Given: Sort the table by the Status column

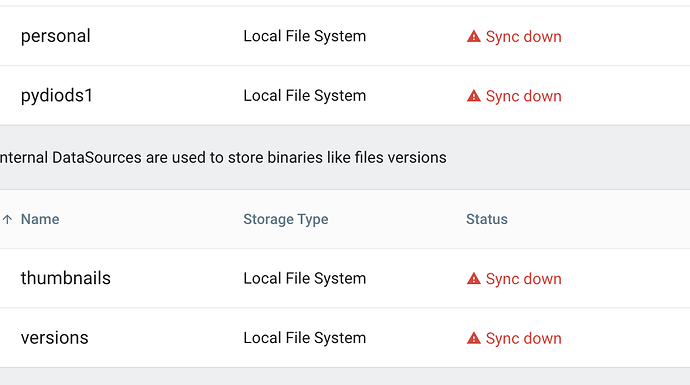Looking at the screenshot, I should 487,219.
